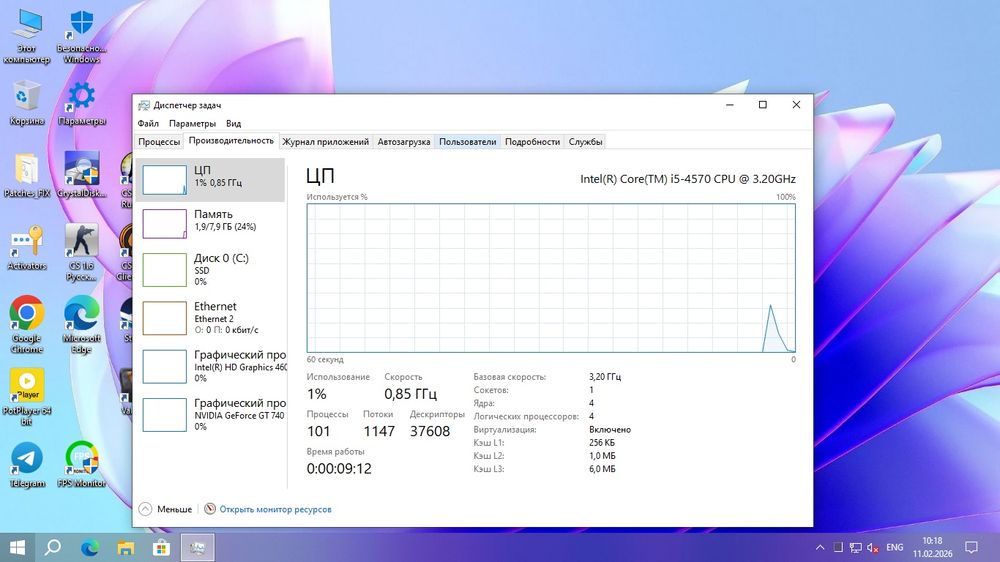Switch to the Службы tab

tap(585, 142)
